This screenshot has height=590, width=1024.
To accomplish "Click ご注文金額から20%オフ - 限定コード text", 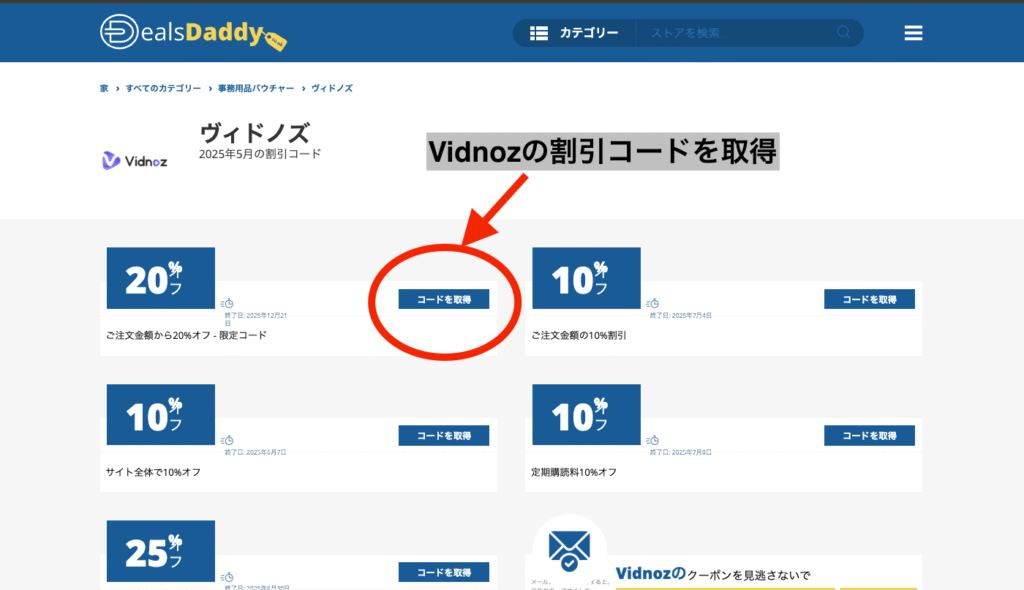I will 186,335.
